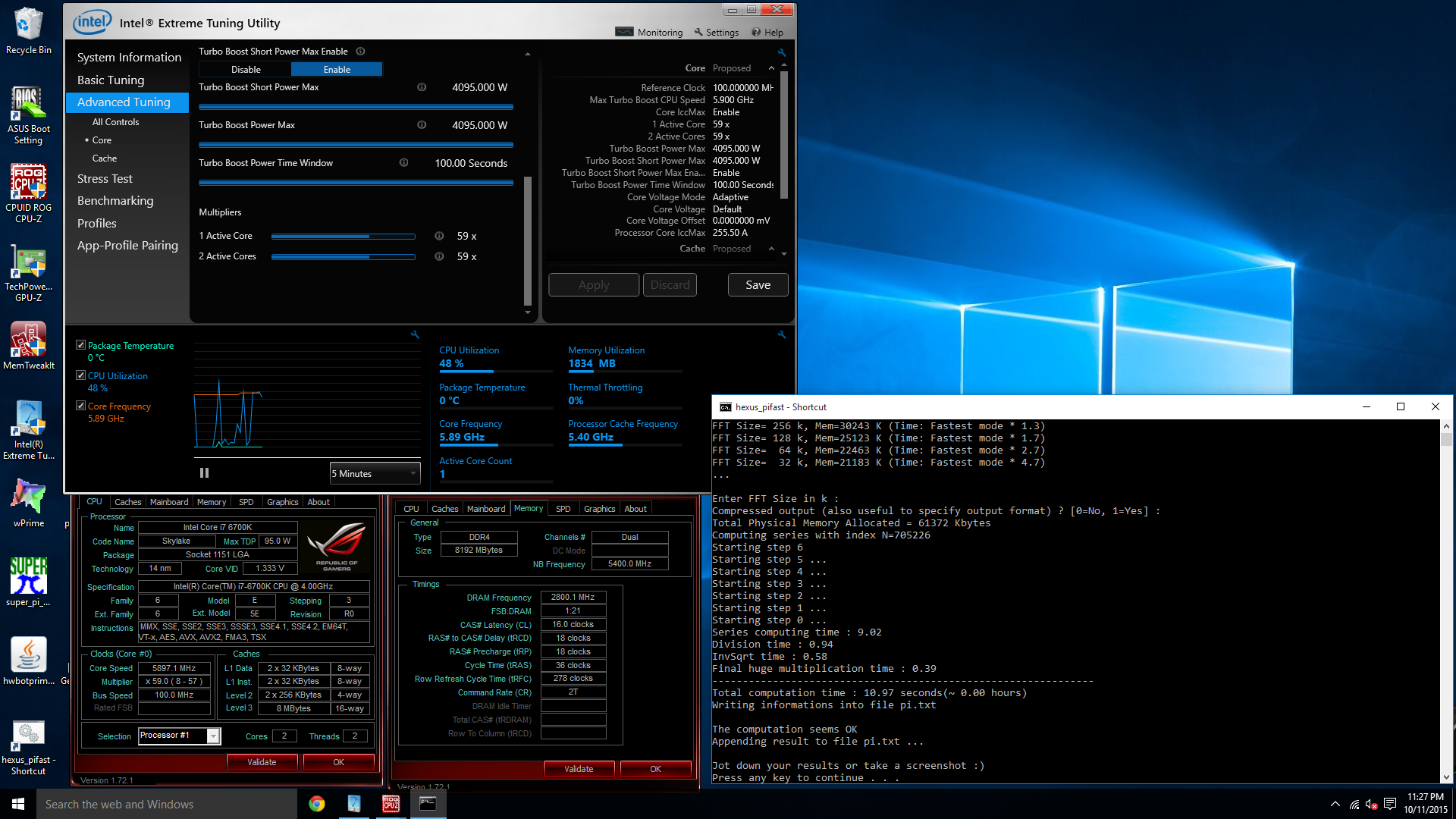Screen dimensions: 1456x819
Task: Click Save button in Intel XTU
Action: [x=758, y=285]
